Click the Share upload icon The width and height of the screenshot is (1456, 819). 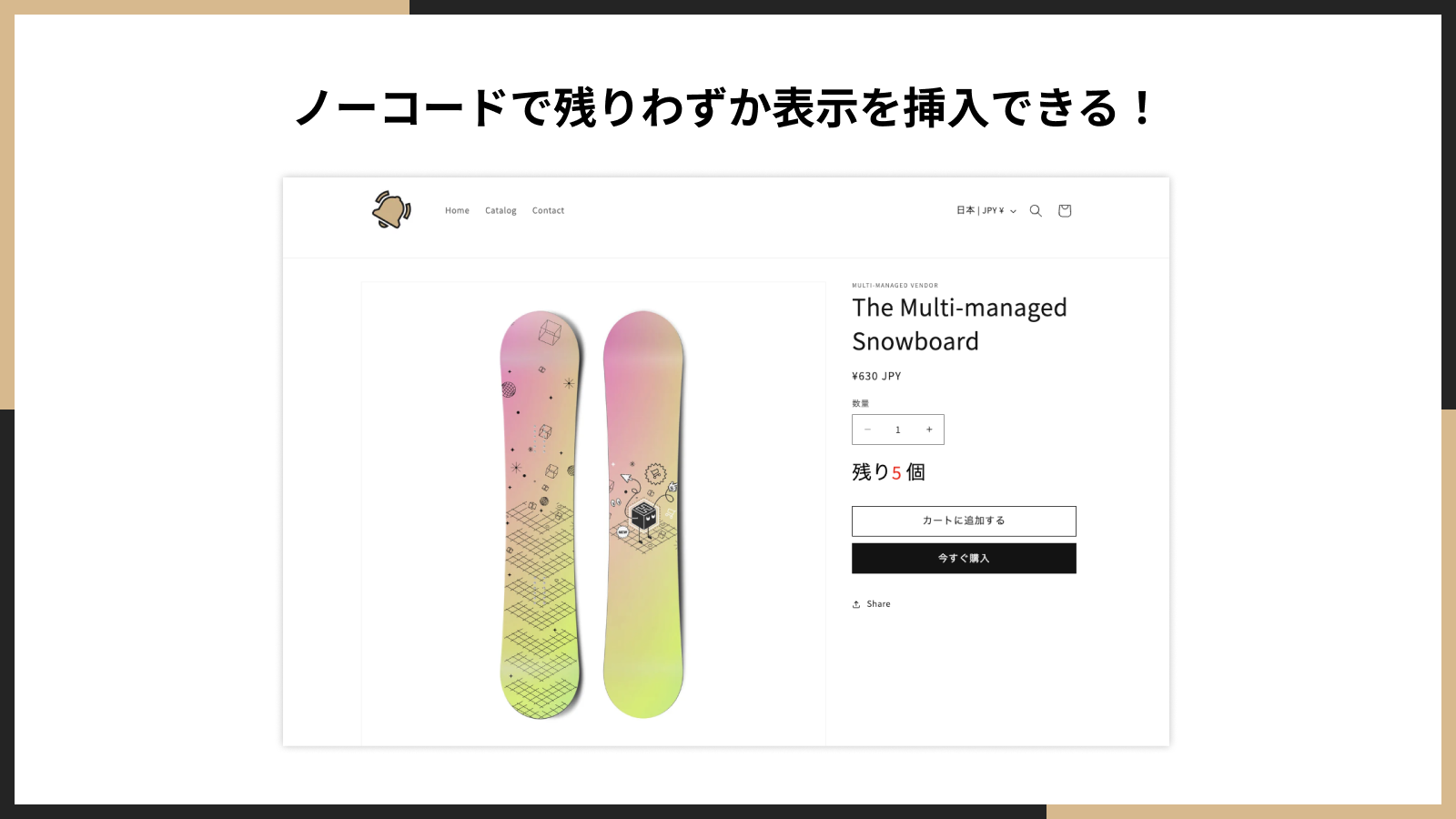[856, 604]
